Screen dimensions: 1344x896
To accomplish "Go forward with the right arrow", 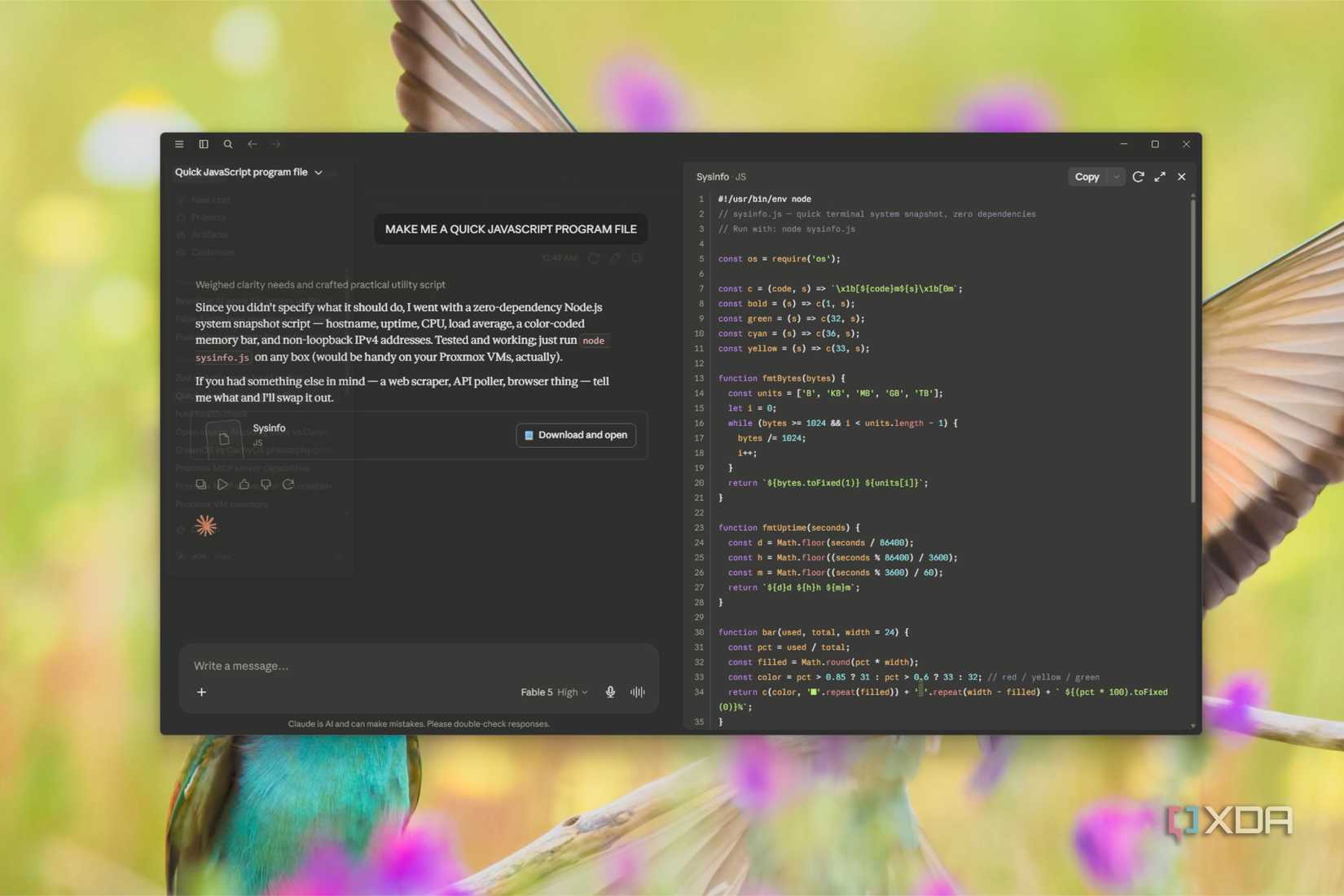I will 276,144.
